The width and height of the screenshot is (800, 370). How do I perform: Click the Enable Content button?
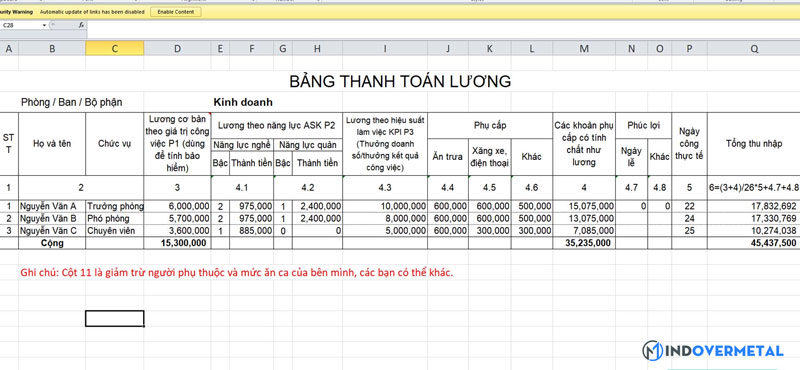pyautogui.click(x=176, y=12)
